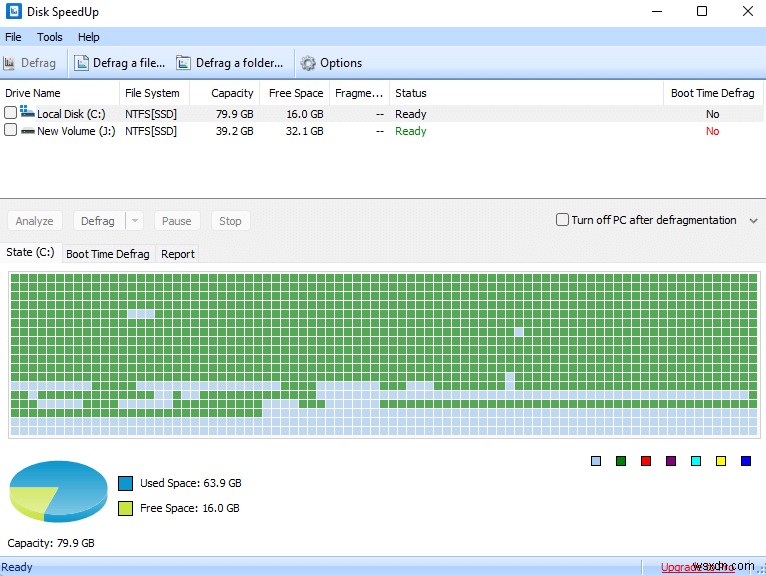Click the red legend color swatch
Screen dimensions: 766x576
point(646,461)
